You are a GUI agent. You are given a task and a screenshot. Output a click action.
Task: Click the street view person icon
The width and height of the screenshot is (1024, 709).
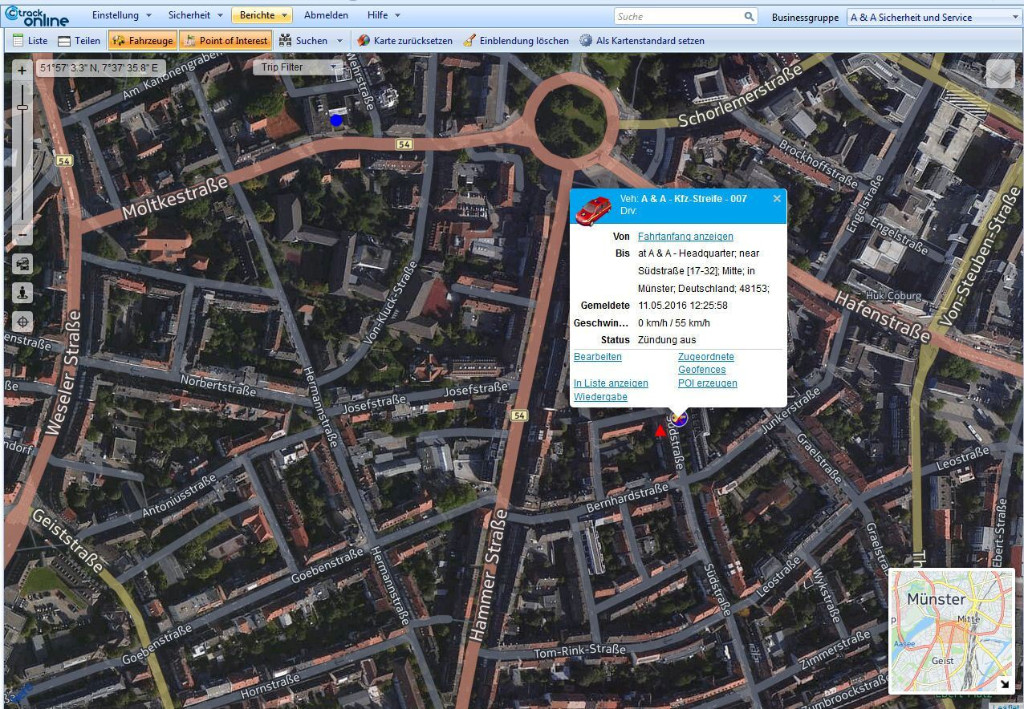click(22, 292)
